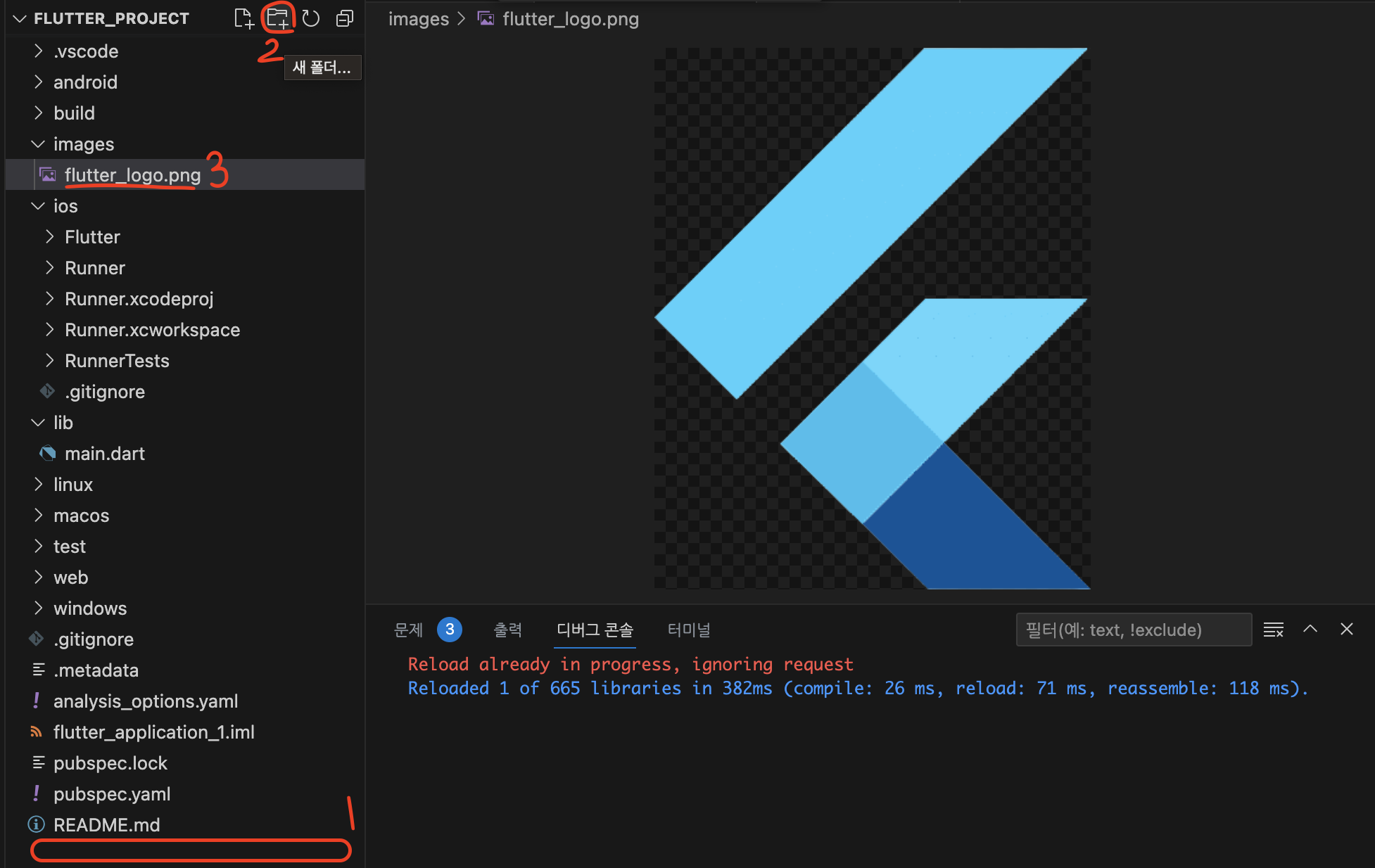This screenshot has height=868, width=1375.
Task: Refresh the explorer file tree
Action: coord(311,18)
